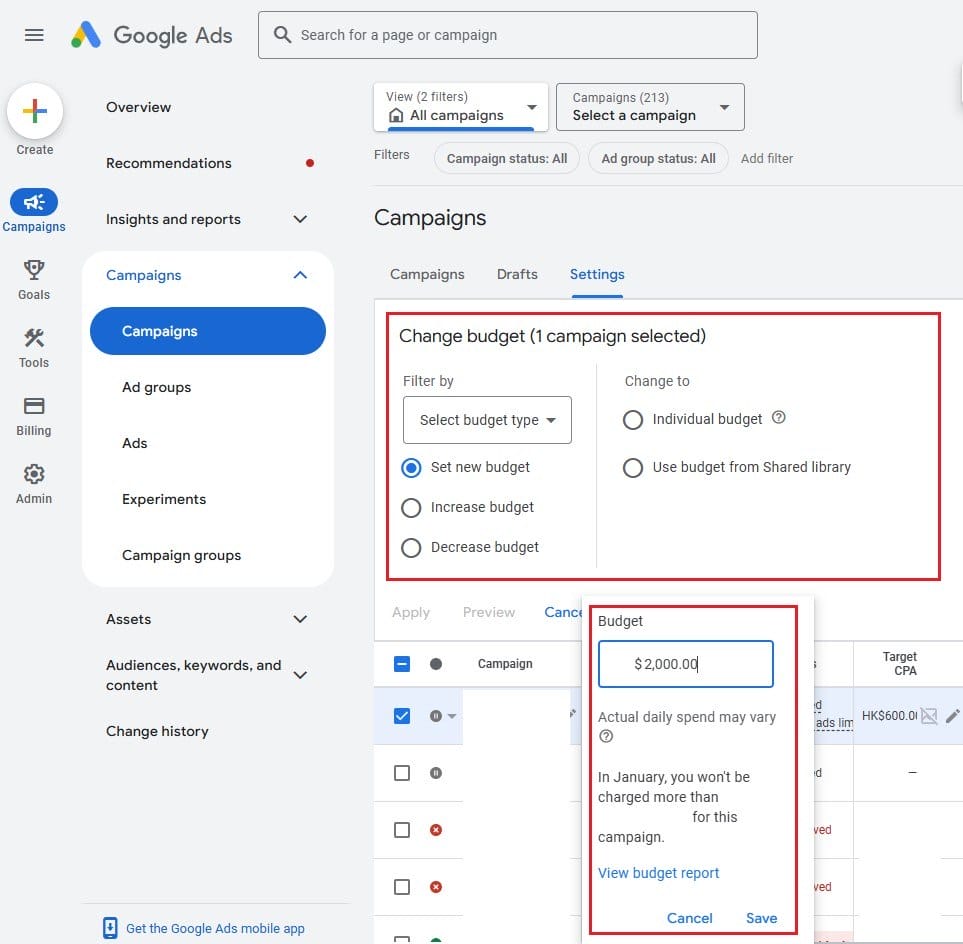Save the new budget amount
The width and height of the screenshot is (963, 944).
click(x=761, y=918)
